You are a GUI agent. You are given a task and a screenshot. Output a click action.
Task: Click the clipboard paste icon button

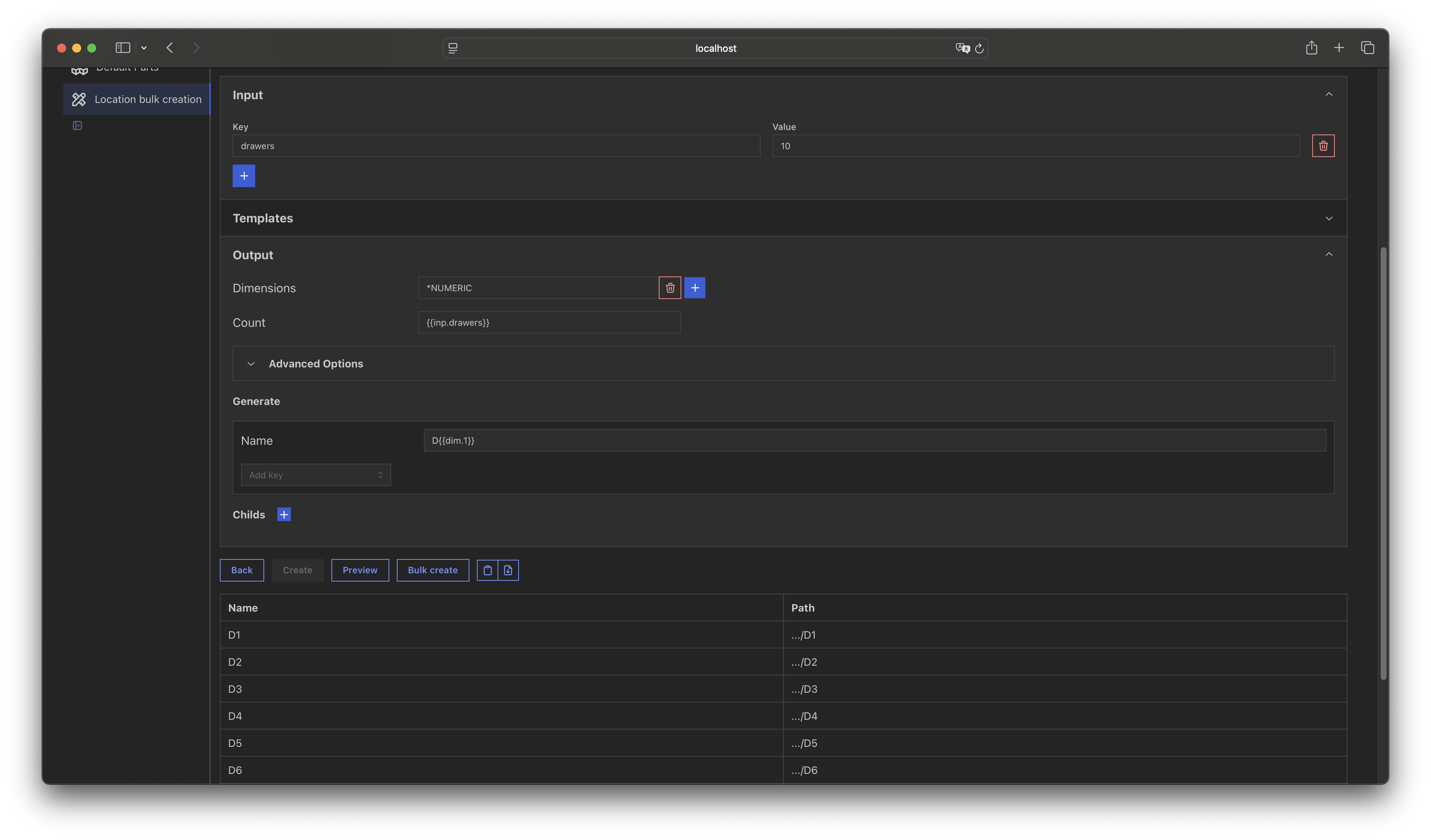point(487,570)
